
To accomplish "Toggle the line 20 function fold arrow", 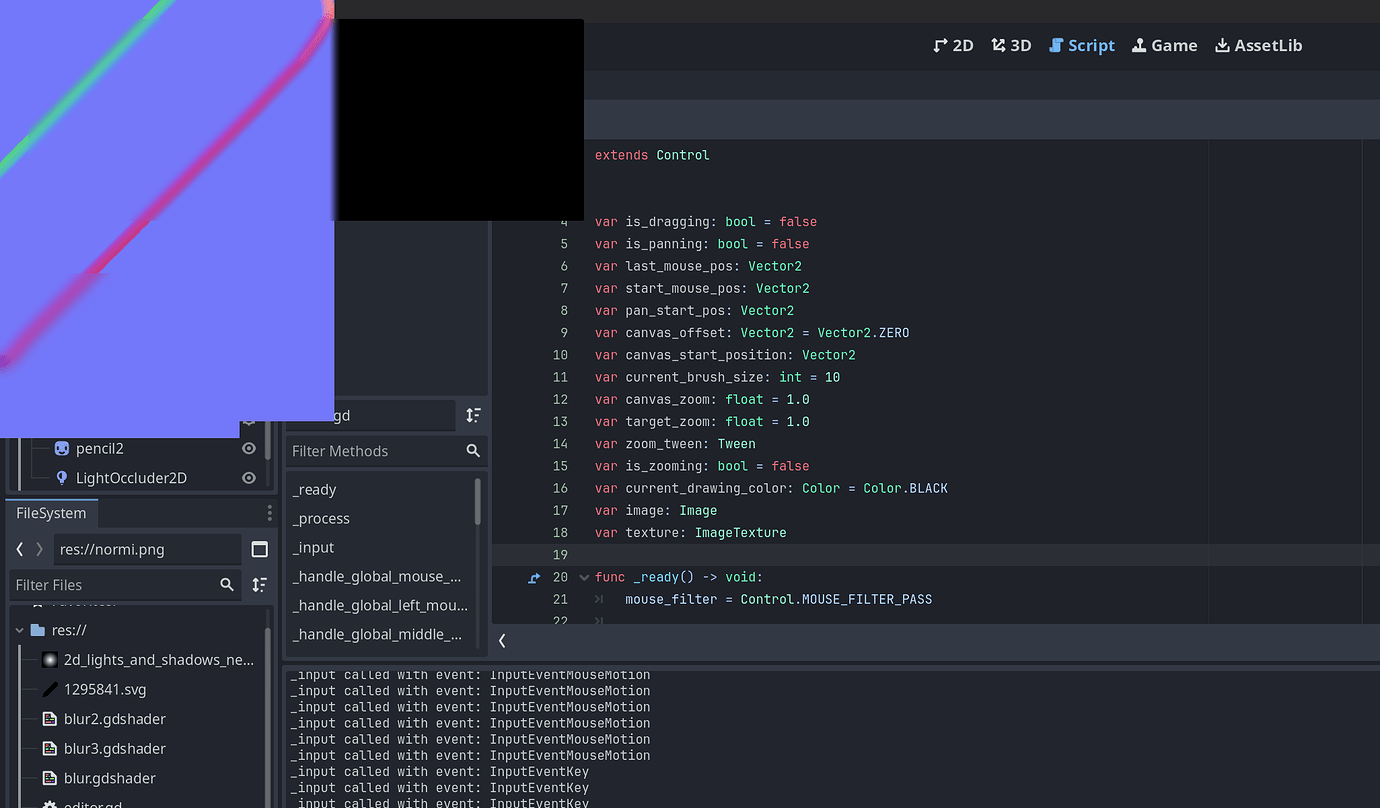I will (584, 577).
